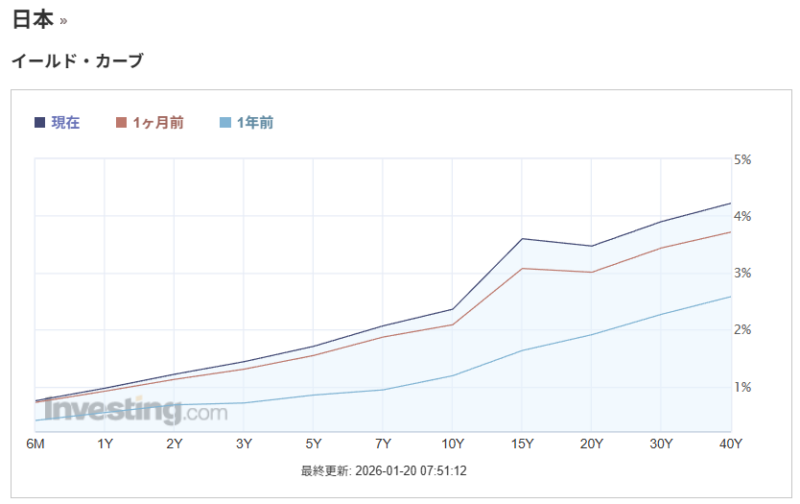
Task: Select the 1年前 curve point at 10Y
Action: [x=452, y=376]
